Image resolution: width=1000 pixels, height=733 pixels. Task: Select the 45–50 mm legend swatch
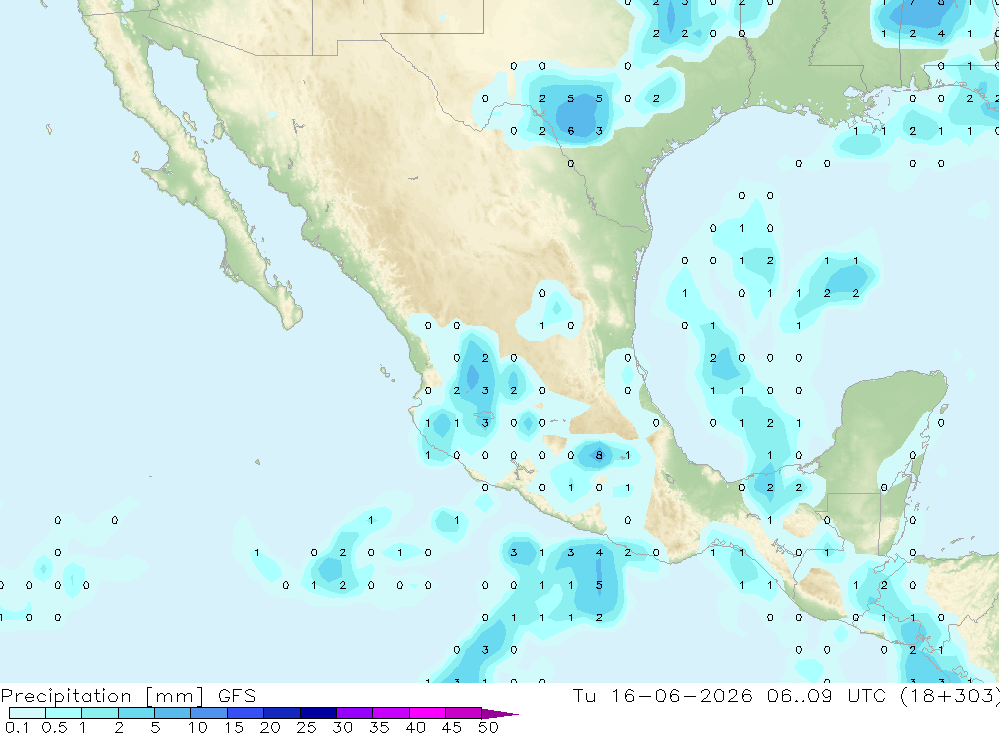(x=464, y=713)
